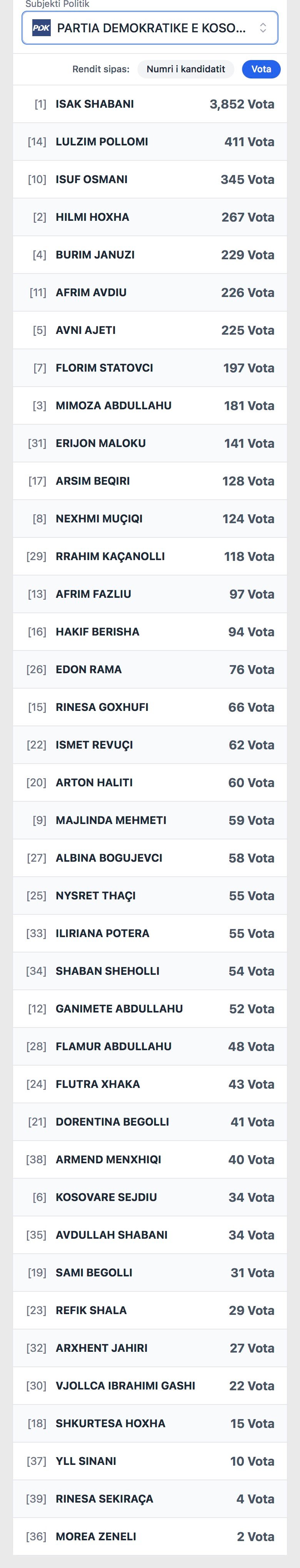Screen dimensions: 300x1568
Task: Click the PDK party logo icon
Action: pos(42,28)
